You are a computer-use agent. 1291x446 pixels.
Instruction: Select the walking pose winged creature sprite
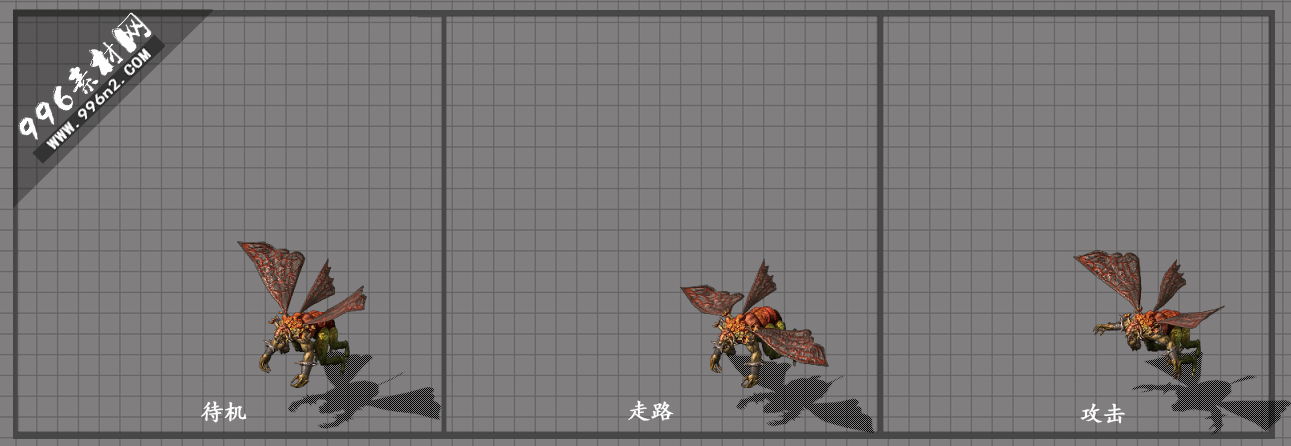pyautogui.click(x=754, y=324)
